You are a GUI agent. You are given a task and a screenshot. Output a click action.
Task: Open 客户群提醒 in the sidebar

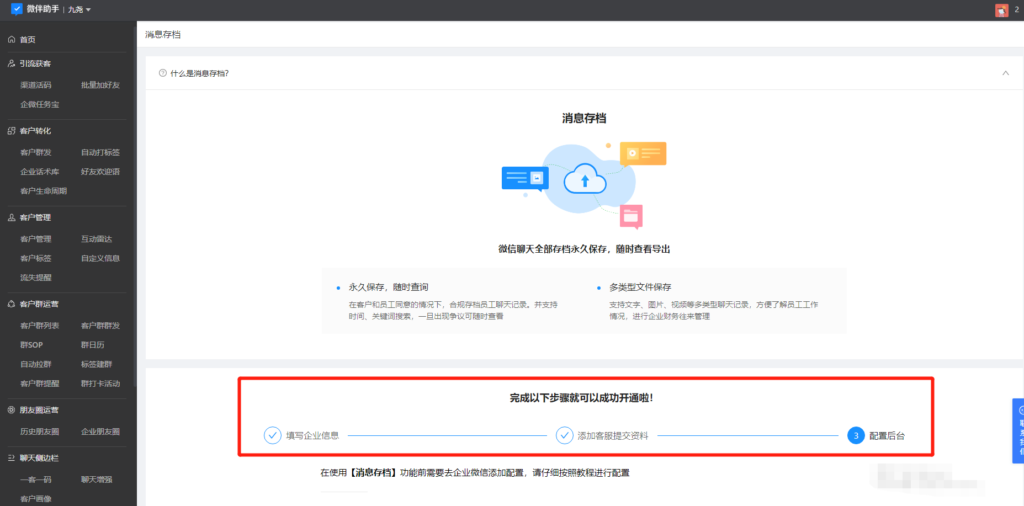click(40, 383)
